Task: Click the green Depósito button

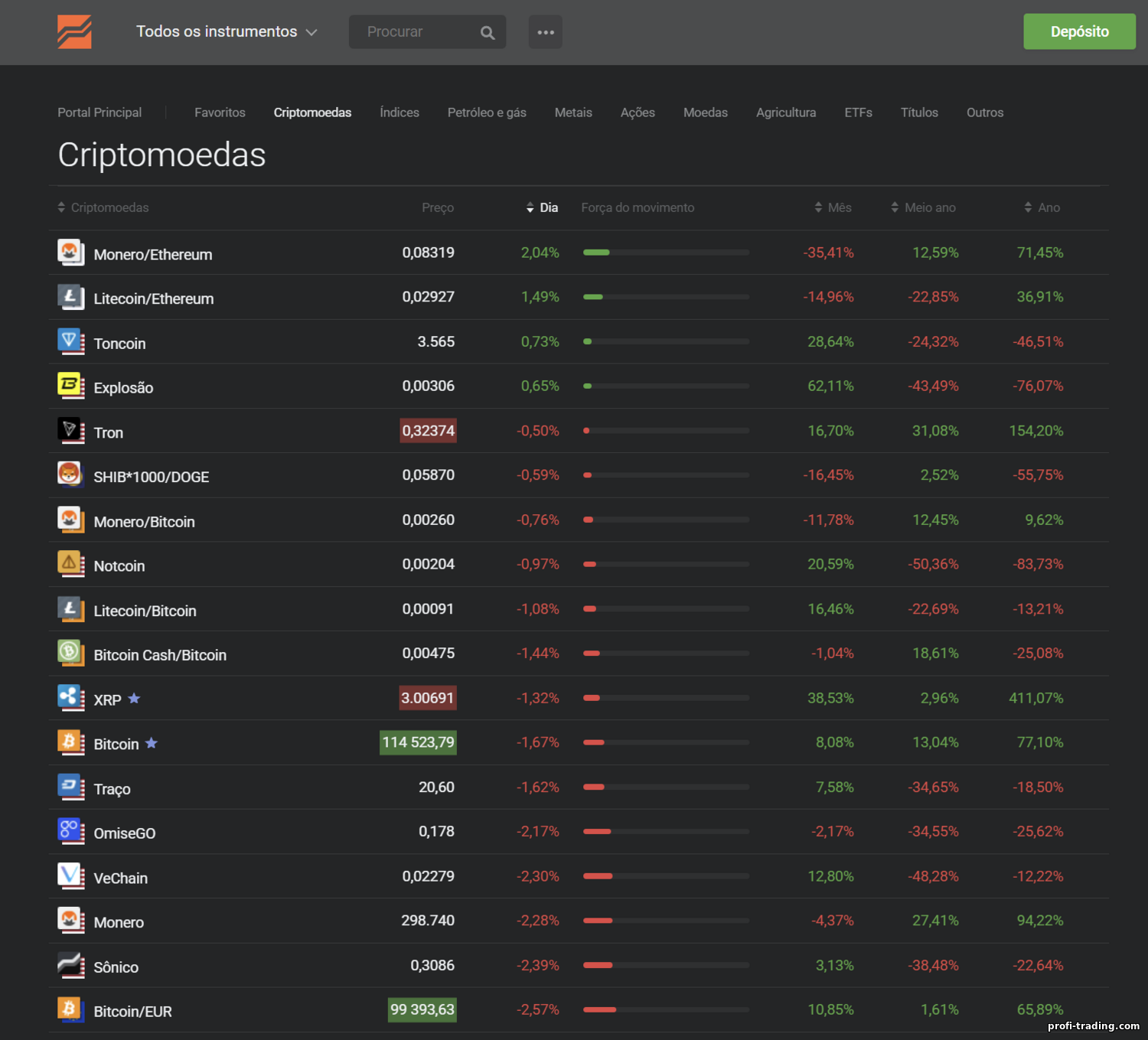Action: click(1079, 31)
